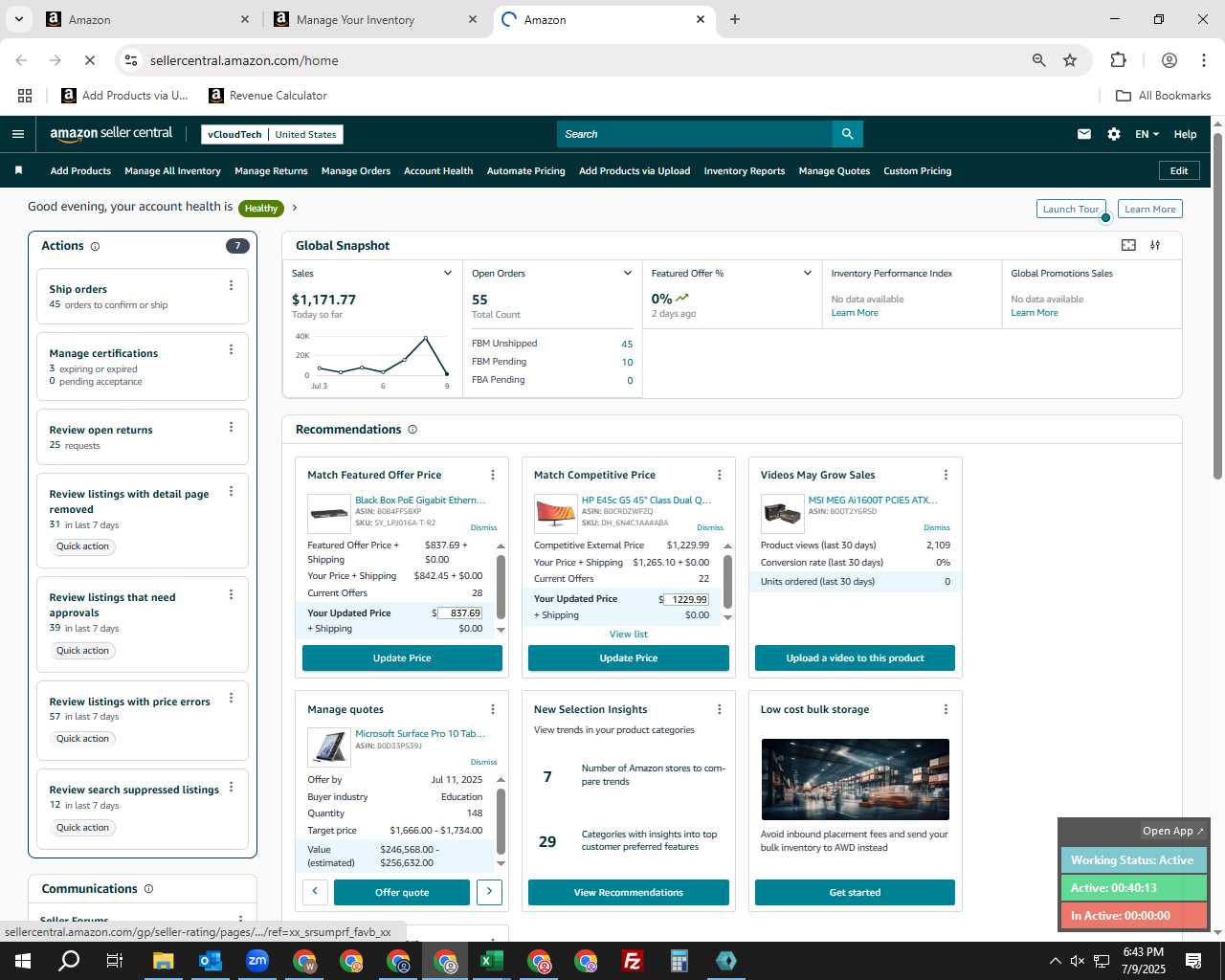Click the Recommendations info icon
The image size is (1225, 980).
pyautogui.click(x=412, y=430)
